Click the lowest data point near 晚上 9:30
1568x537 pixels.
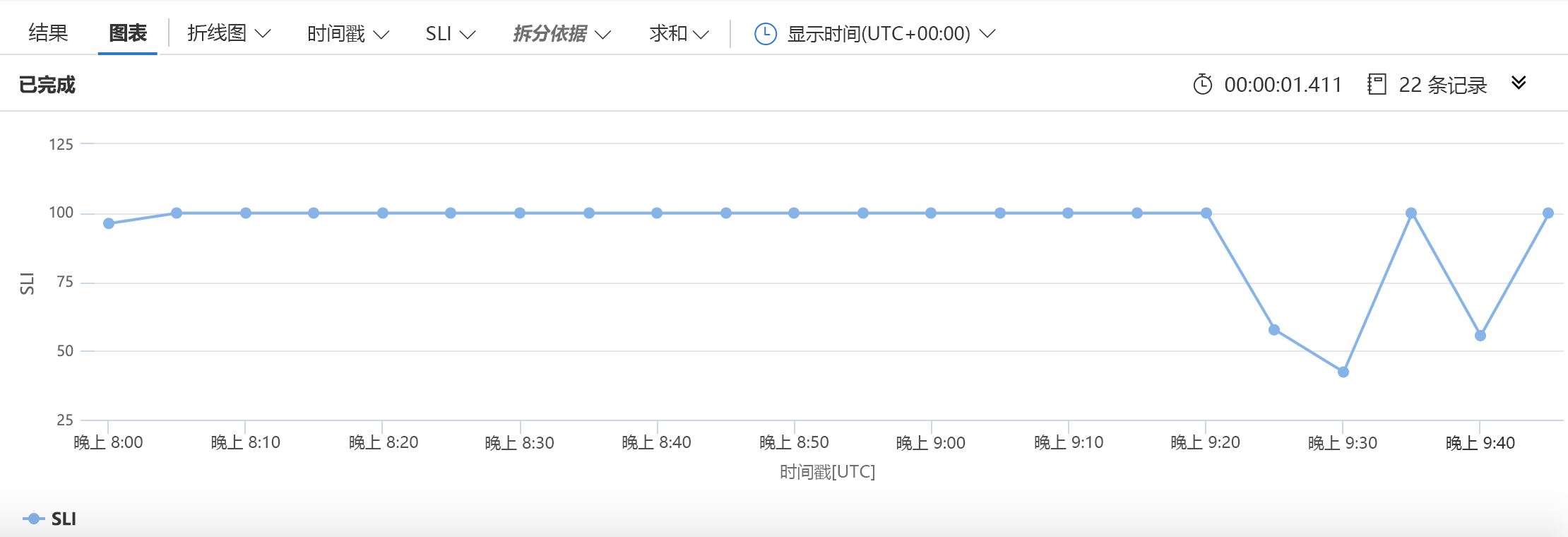tap(1343, 372)
